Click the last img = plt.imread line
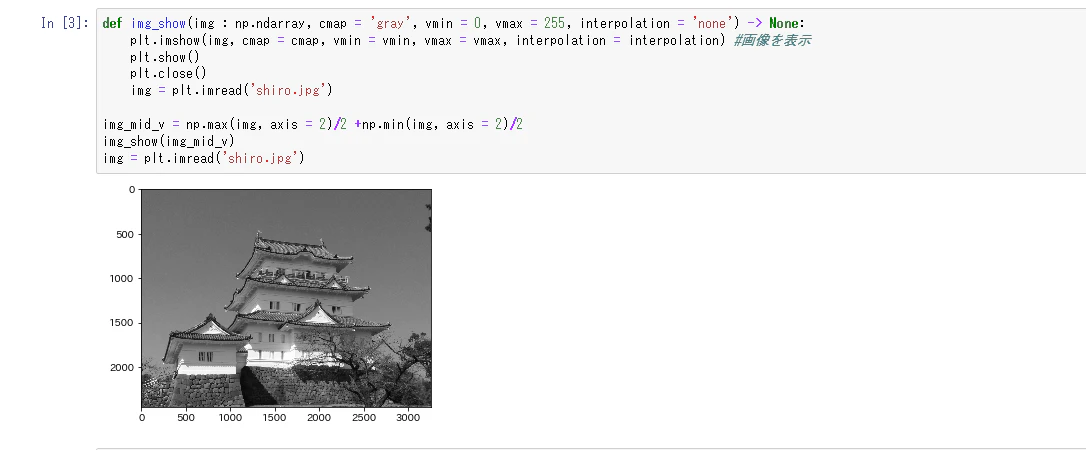 click(204, 158)
